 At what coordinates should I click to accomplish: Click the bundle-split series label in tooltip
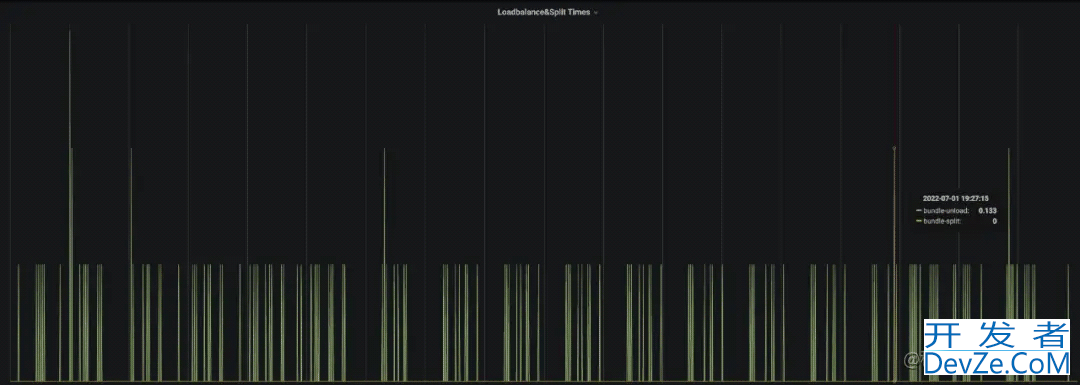(x=942, y=221)
